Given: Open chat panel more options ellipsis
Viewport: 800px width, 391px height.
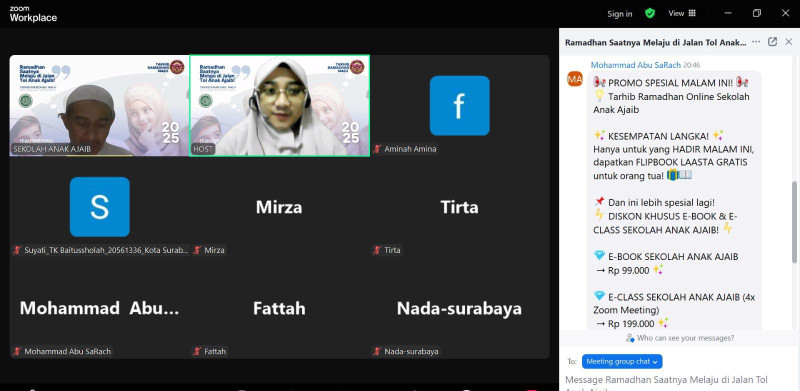Looking at the screenshot, I should point(756,42).
